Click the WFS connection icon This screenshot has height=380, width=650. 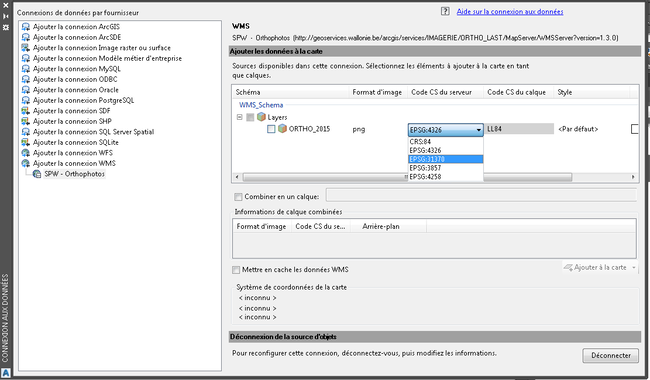point(26,153)
